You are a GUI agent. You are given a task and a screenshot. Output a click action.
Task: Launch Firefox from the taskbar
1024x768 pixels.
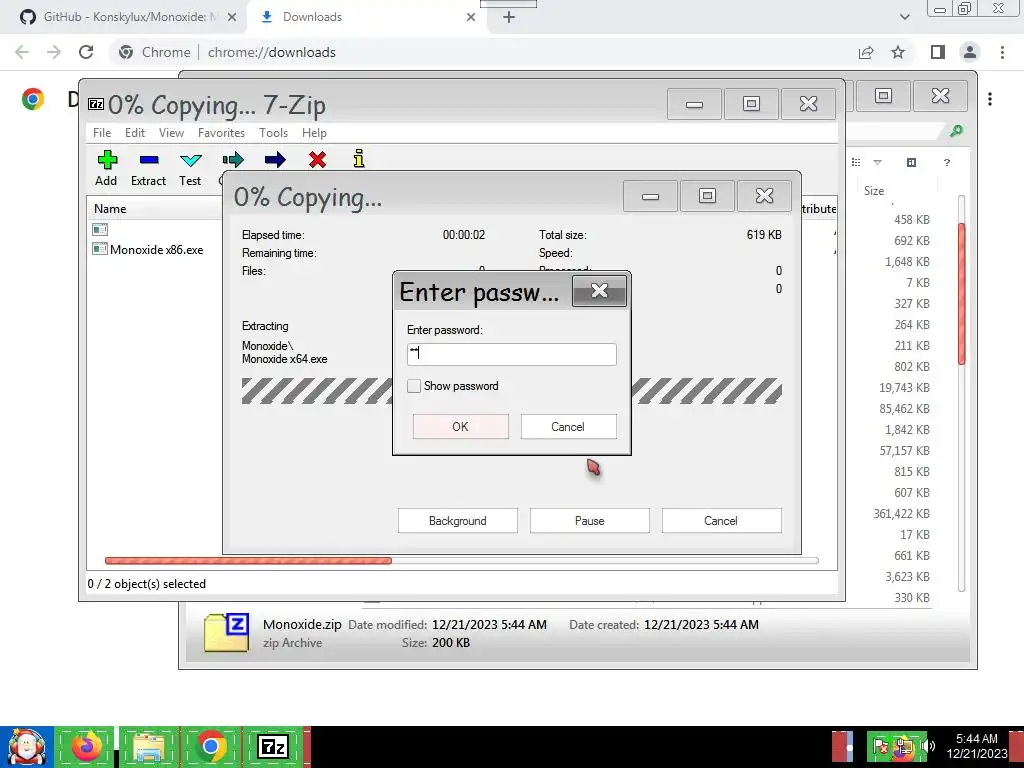pyautogui.click(x=87, y=746)
